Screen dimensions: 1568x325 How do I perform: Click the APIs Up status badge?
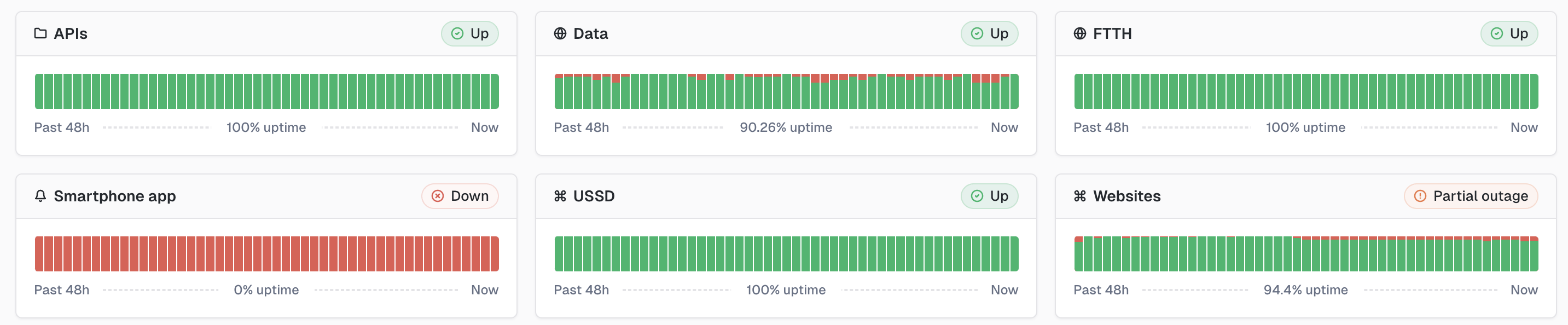click(x=470, y=33)
